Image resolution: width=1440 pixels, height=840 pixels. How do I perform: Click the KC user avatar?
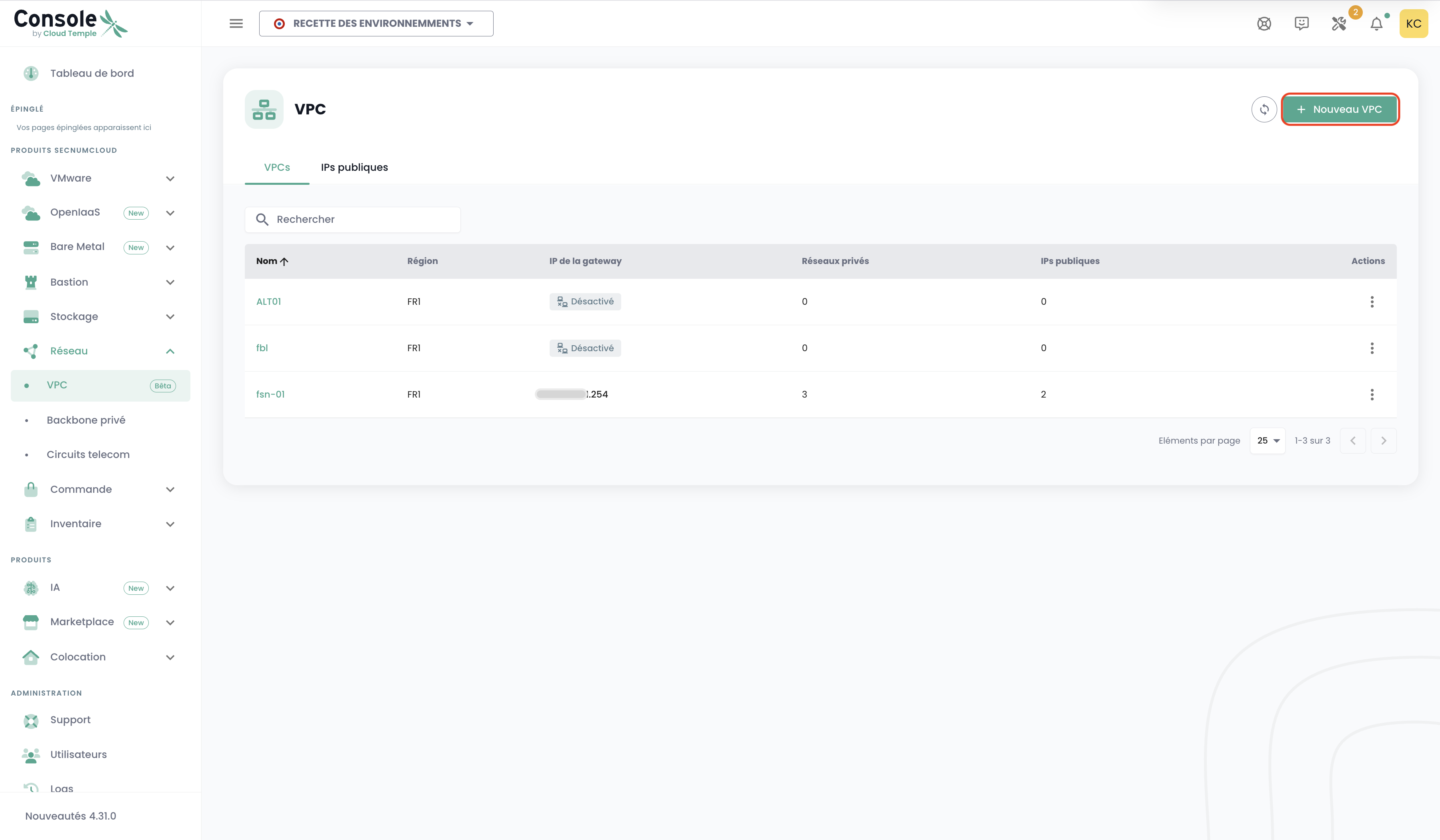pos(1413,24)
